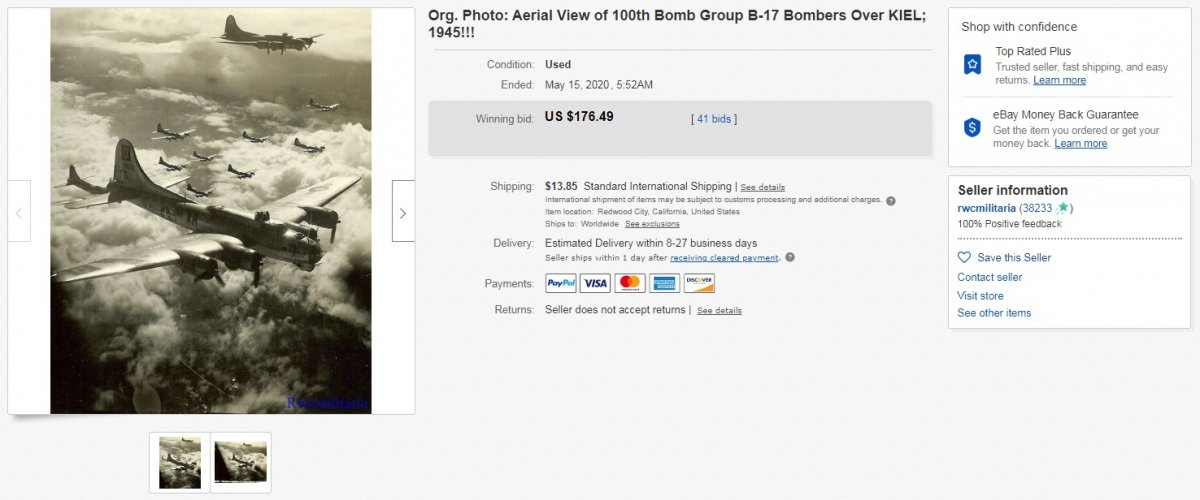
Task: Click the Mastercard payment icon
Action: pos(630,283)
